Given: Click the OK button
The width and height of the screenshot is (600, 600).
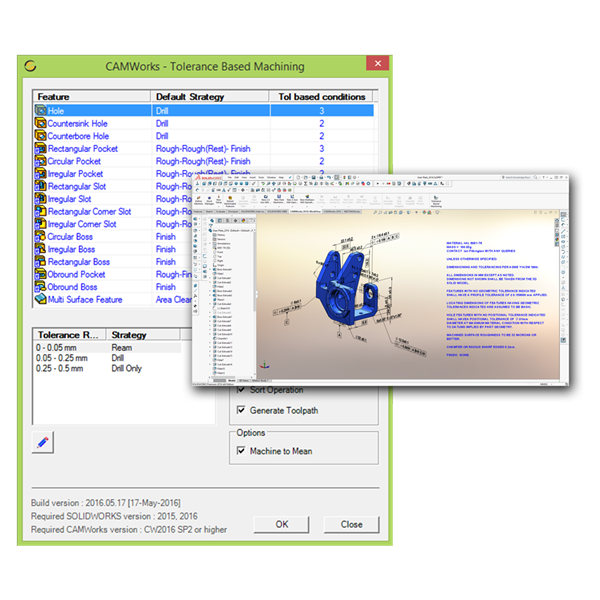Looking at the screenshot, I should 282,524.
